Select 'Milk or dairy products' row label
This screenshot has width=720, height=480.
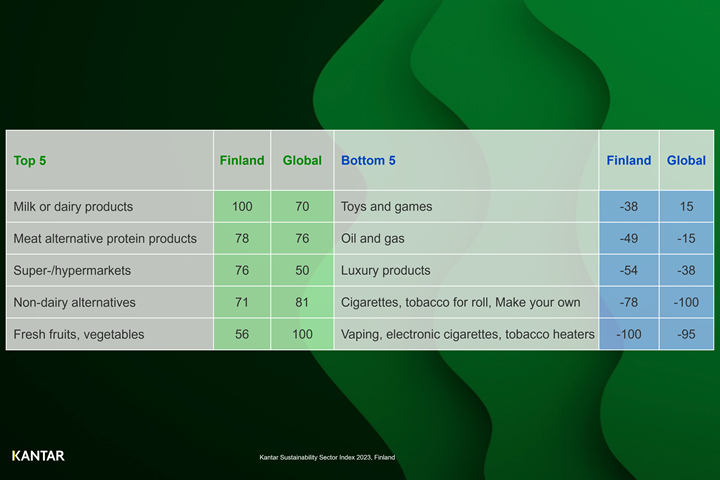[x=73, y=207]
